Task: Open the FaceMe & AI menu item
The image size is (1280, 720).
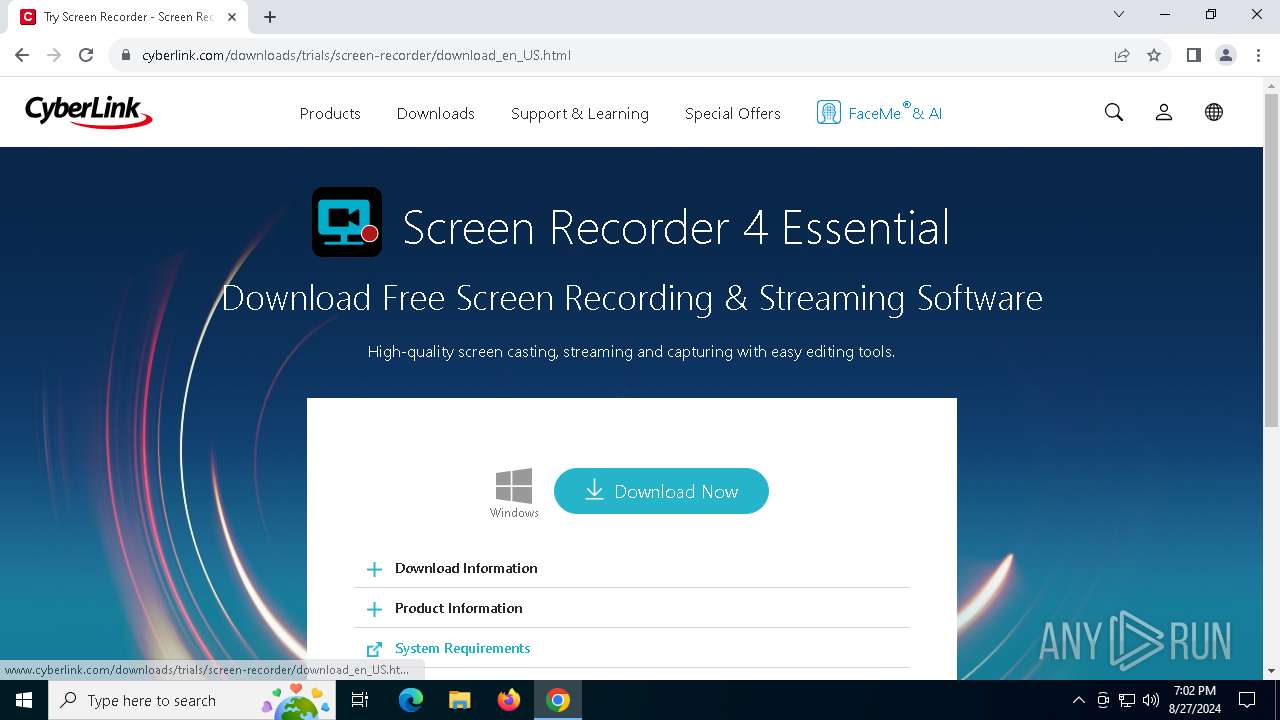Action: 880,113
